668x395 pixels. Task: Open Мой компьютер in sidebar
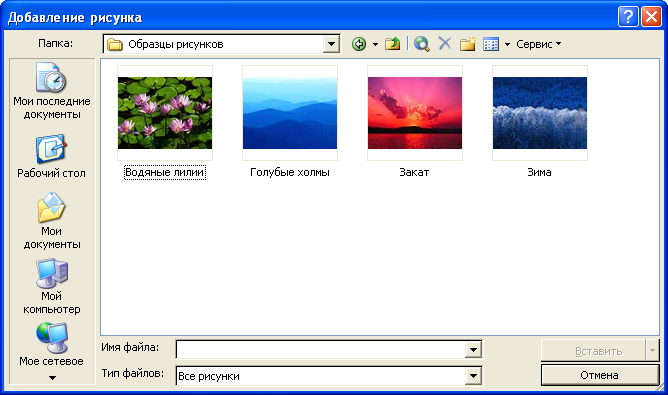52,286
